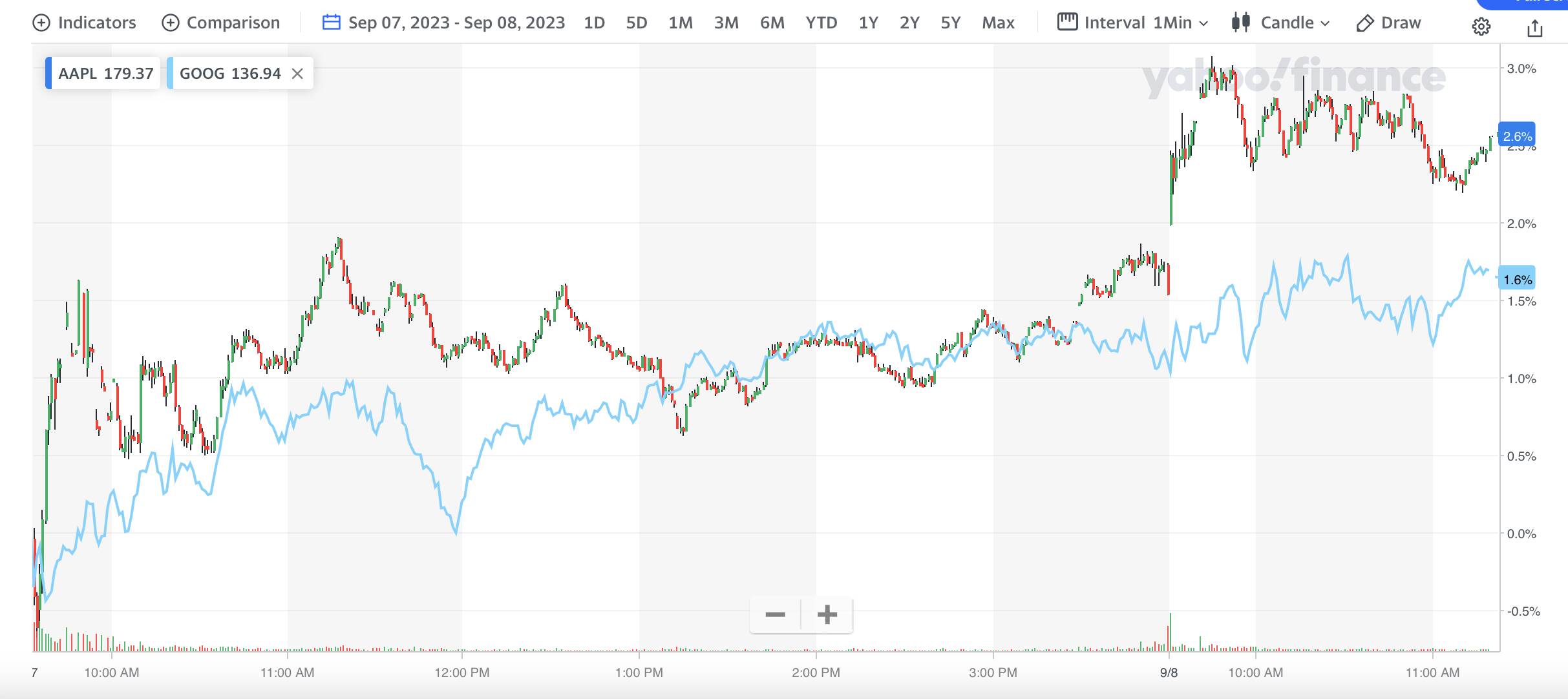Click the candlestick chart type icon
The image size is (1568, 699).
click(x=1240, y=23)
